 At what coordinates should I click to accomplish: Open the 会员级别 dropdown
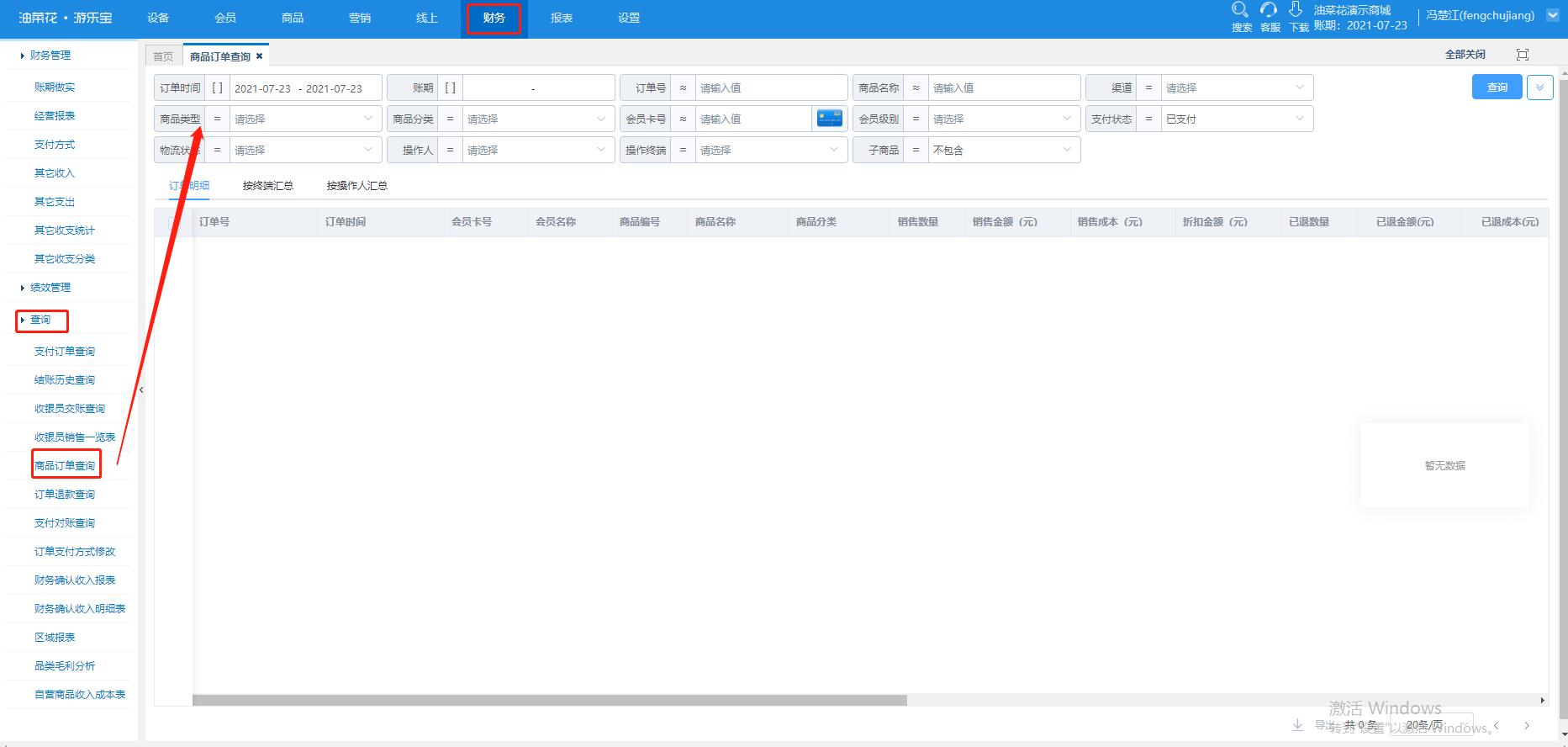[1004, 119]
